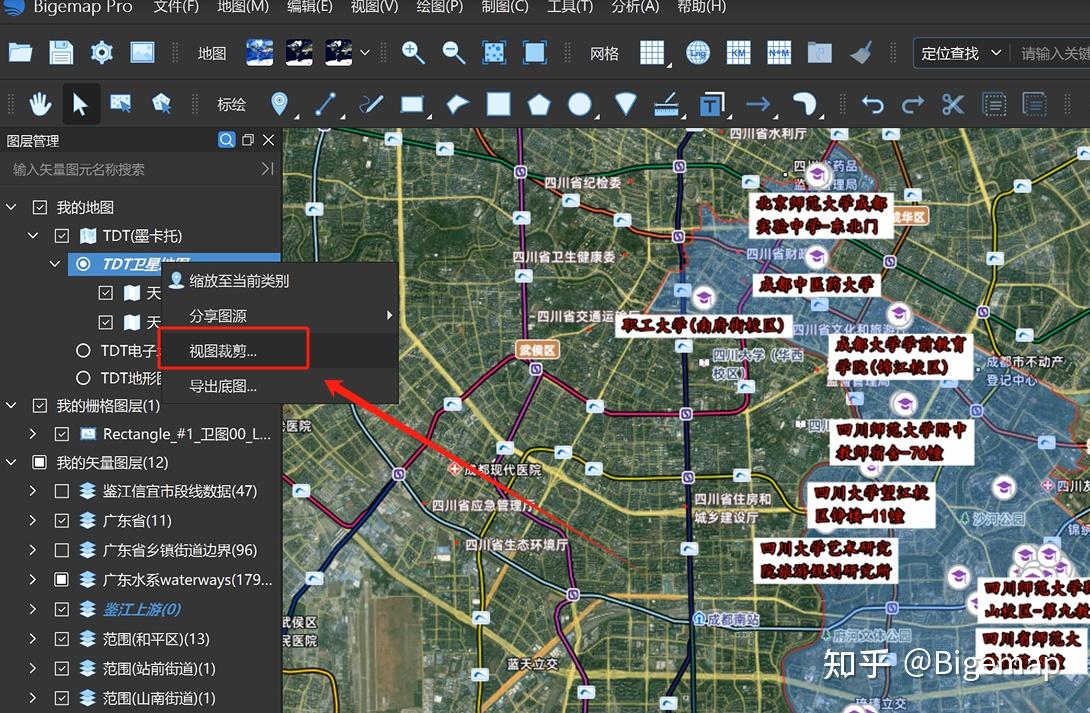1090x713 pixels.
Task: Select the grid table icon next to 网格
Action: [652, 53]
